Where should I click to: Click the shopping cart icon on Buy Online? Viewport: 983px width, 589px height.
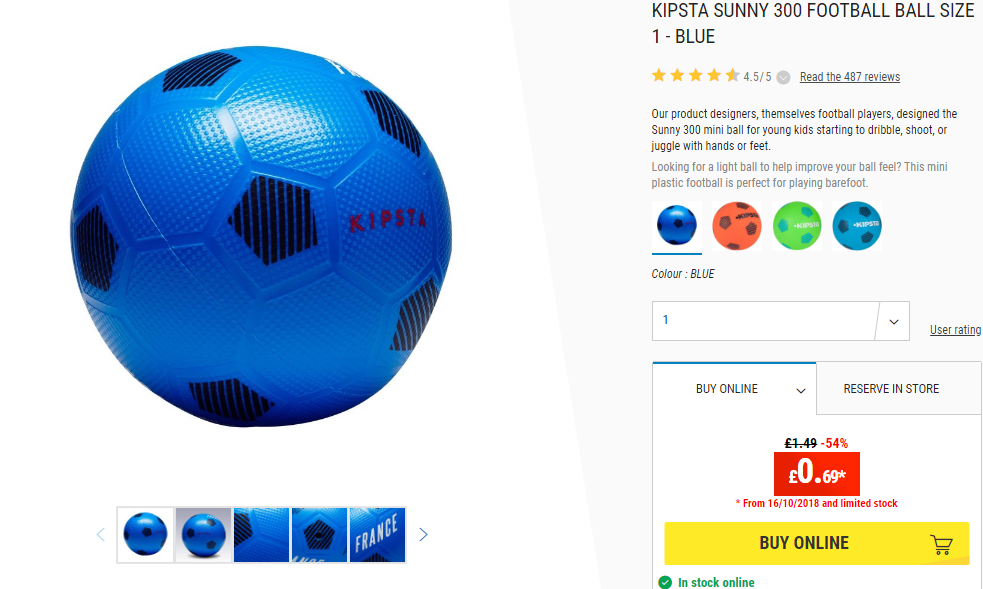[x=941, y=545]
